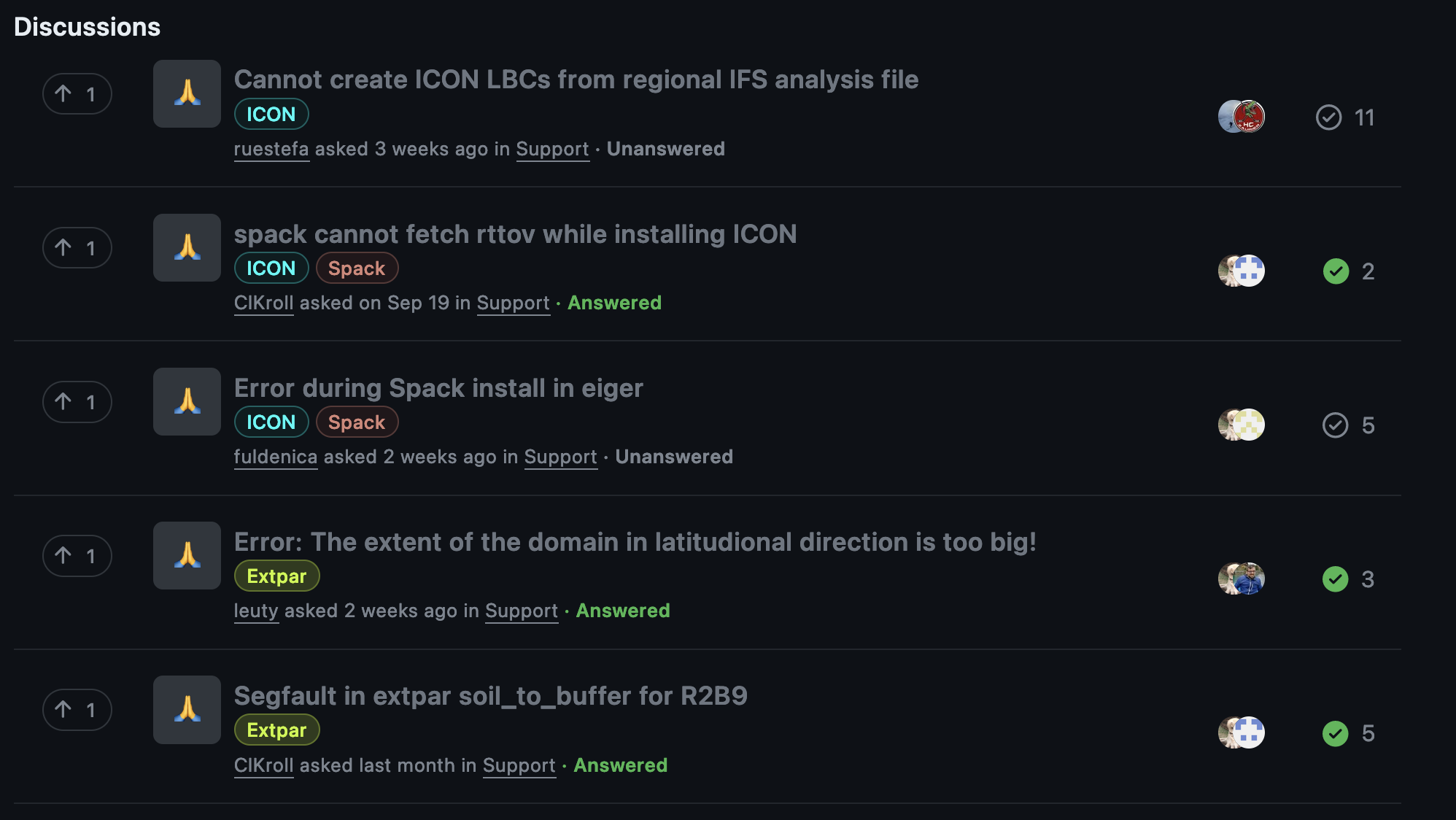Upvote the Segfault in extpar discussion
1456x820 pixels.
77,710
